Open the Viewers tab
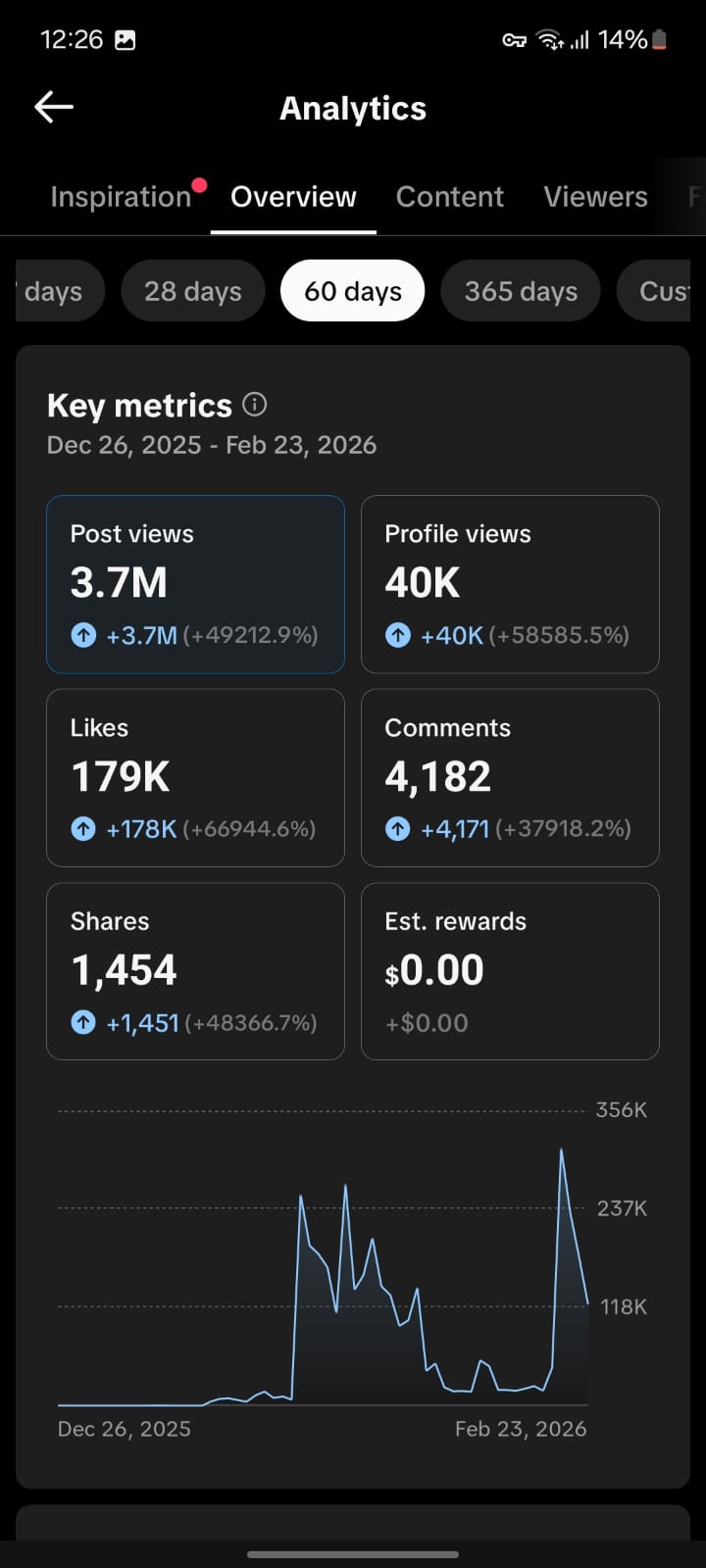The image size is (706, 1568). (x=595, y=197)
